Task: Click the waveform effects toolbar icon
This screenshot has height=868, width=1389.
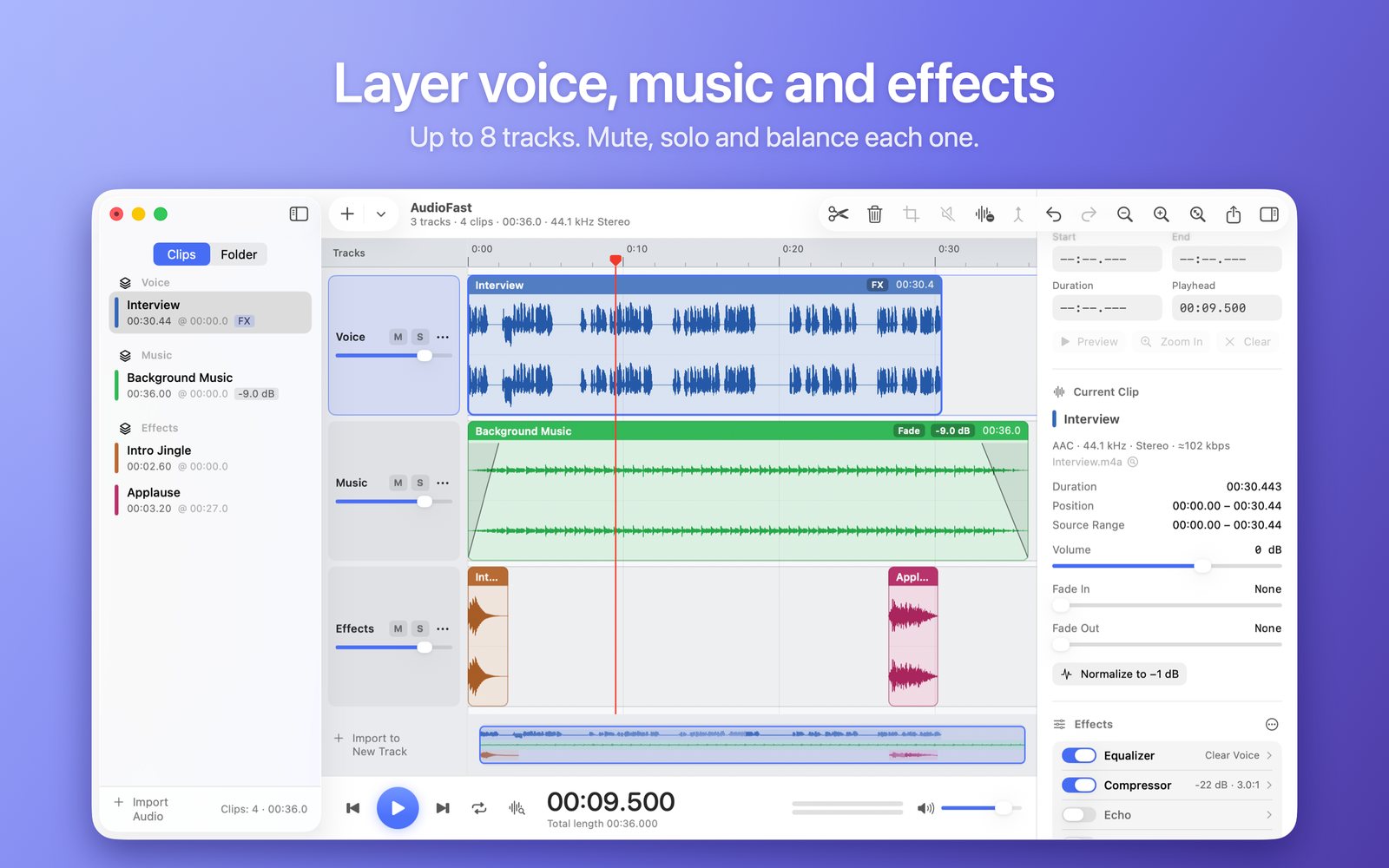Action: pos(984,214)
